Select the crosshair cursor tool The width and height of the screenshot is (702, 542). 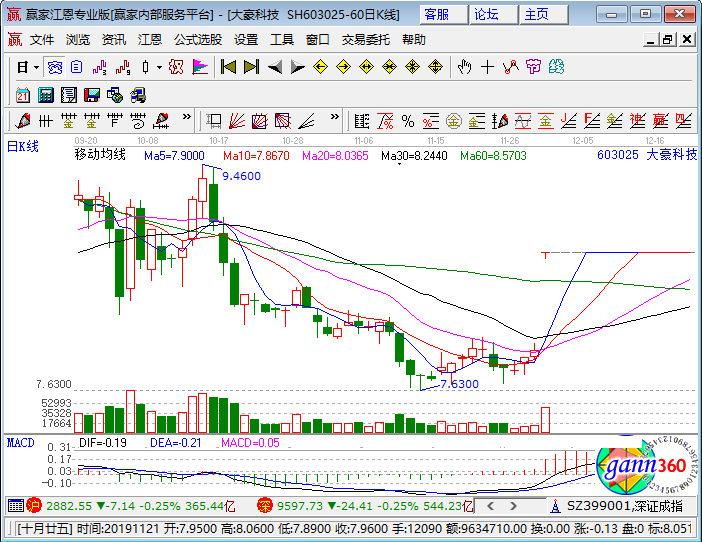pyautogui.click(x=487, y=67)
